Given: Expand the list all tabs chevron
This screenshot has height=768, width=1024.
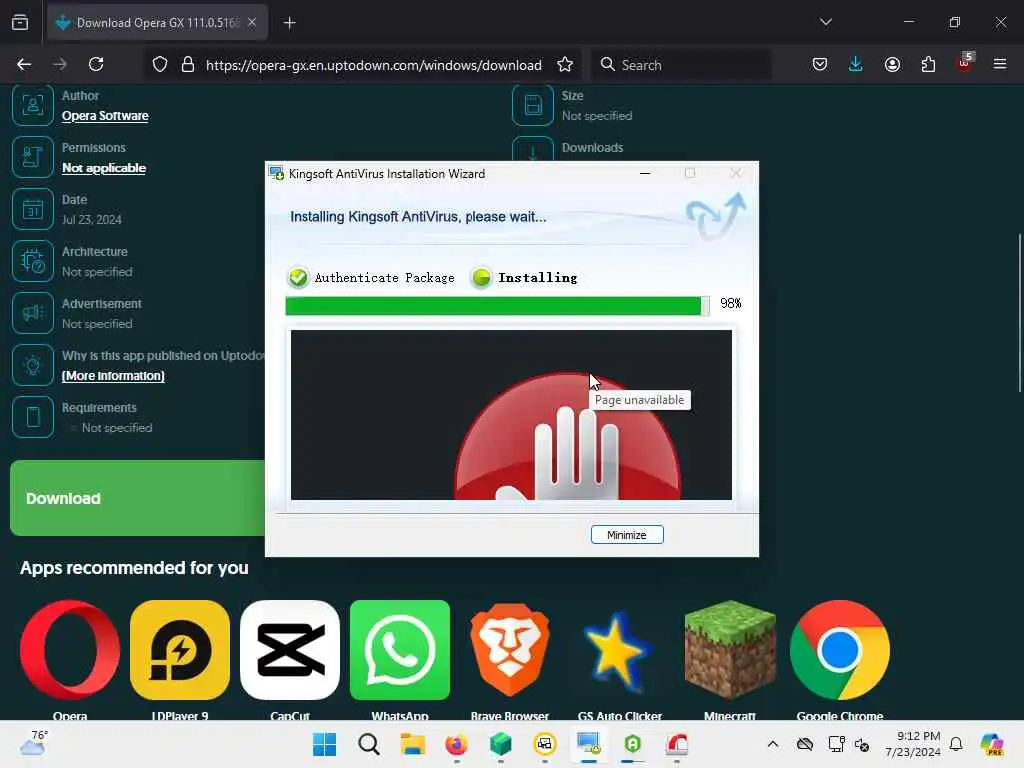Looking at the screenshot, I should click(825, 22).
